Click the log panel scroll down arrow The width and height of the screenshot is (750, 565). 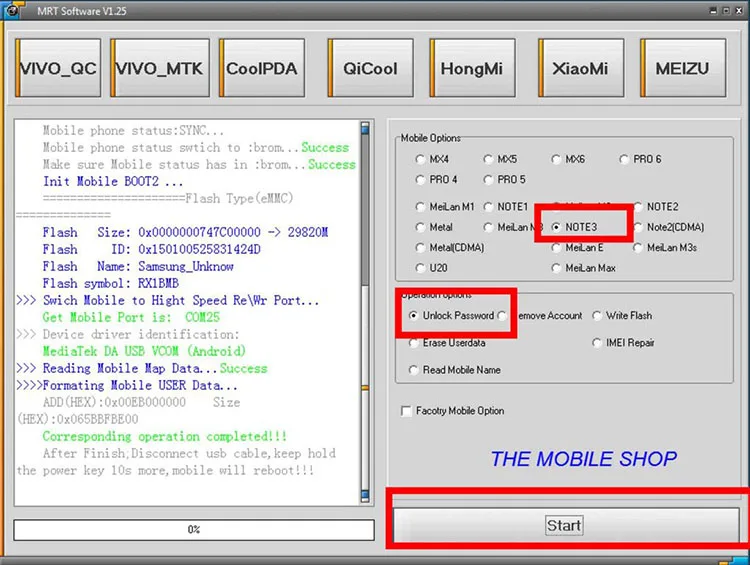365,495
